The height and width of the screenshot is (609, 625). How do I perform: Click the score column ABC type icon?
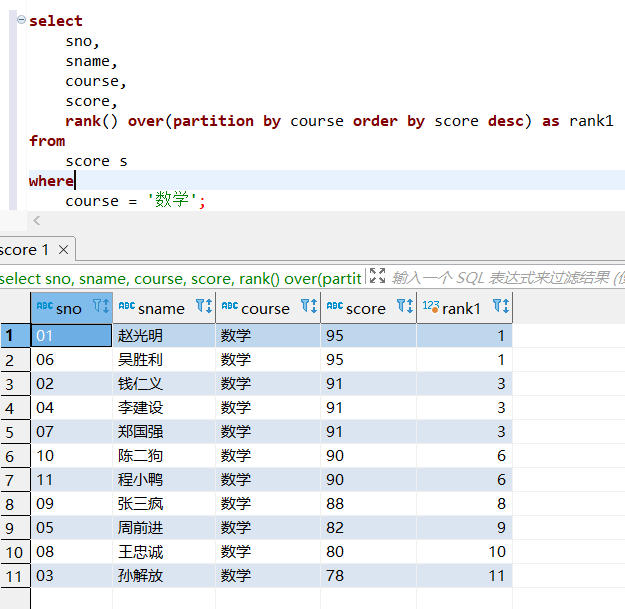pos(335,306)
